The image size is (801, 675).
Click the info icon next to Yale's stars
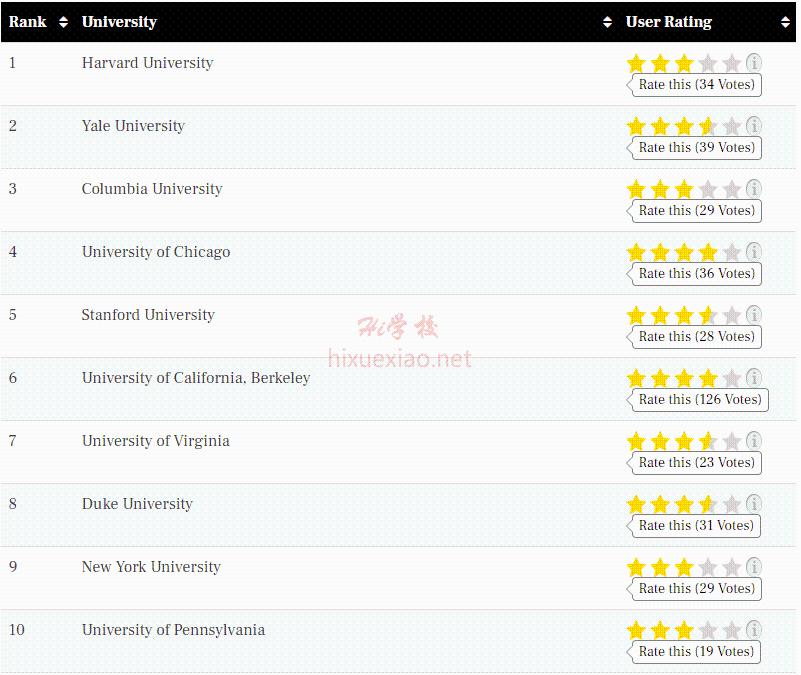click(x=753, y=126)
